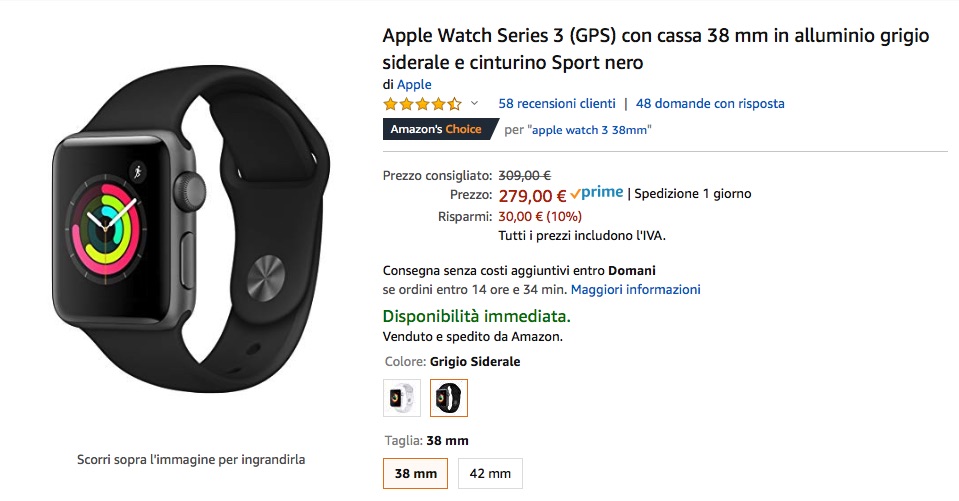Choose the 38 mm size option
959x501 pixels.
point(416,473)
